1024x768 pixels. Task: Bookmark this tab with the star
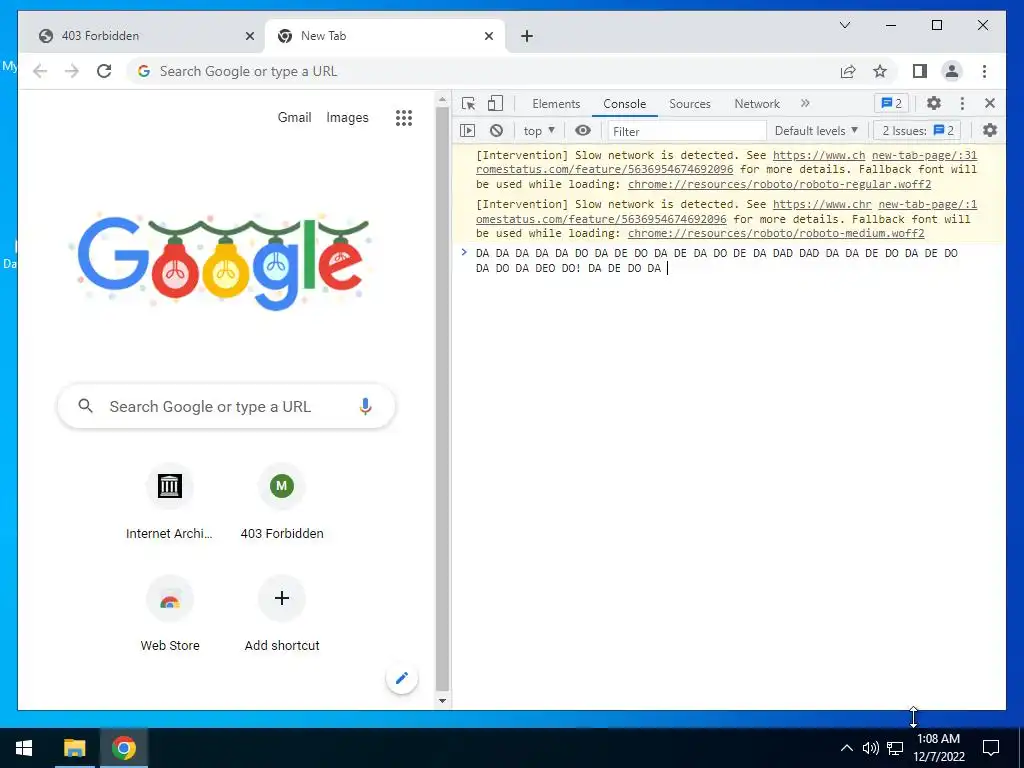click(880, 71)
